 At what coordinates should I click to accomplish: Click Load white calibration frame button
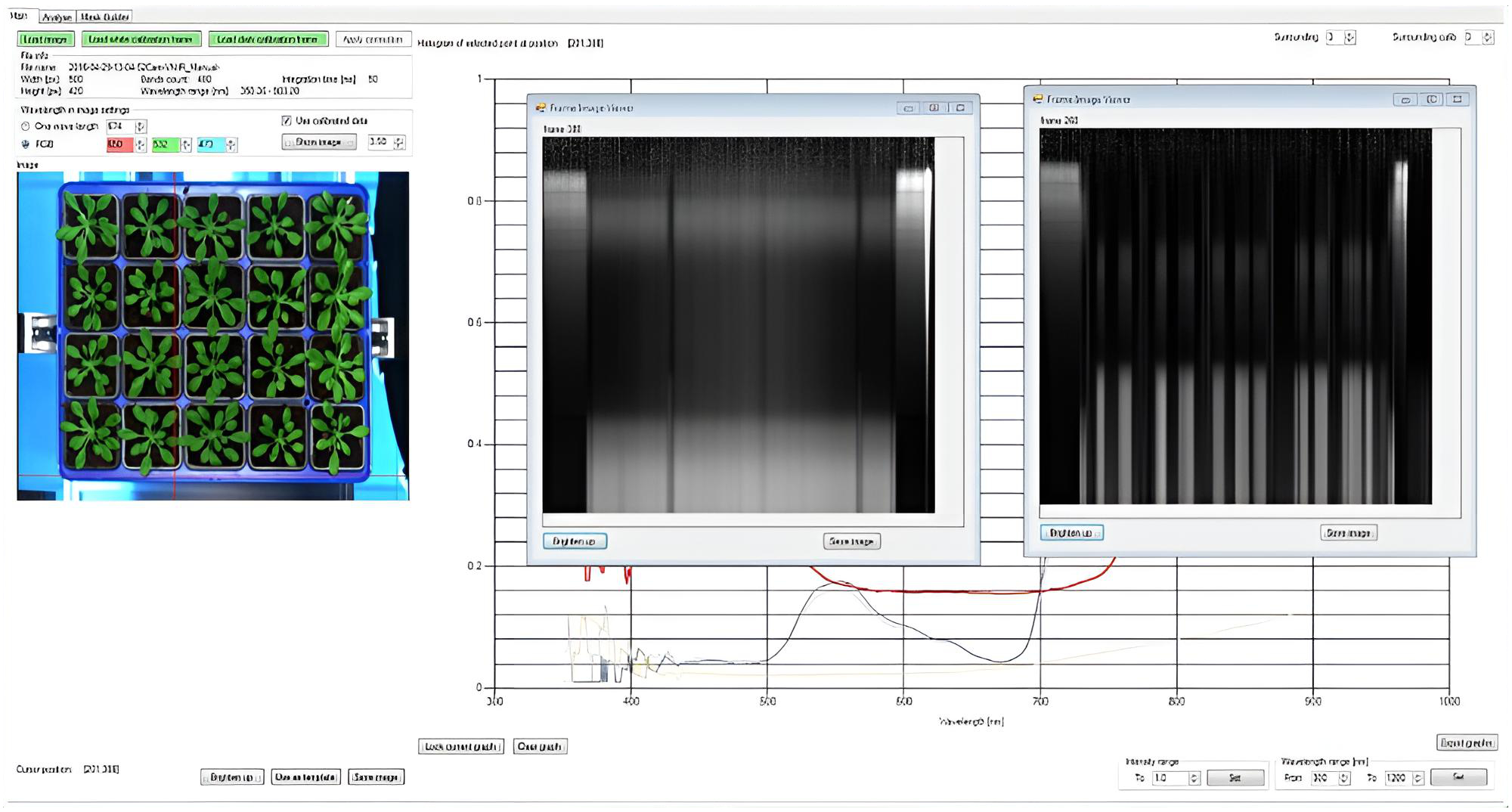point(141,39)
